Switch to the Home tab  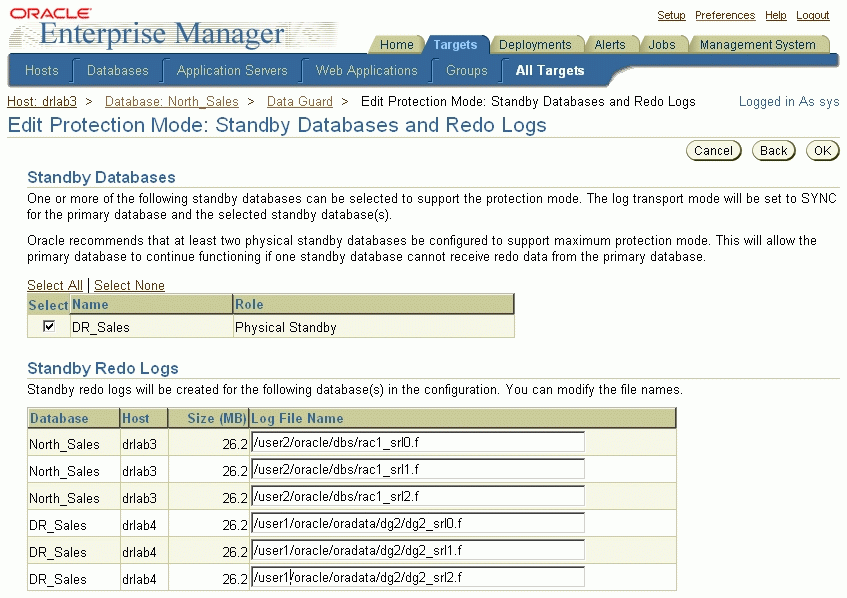pyautogui.click(x=396, y=45)
